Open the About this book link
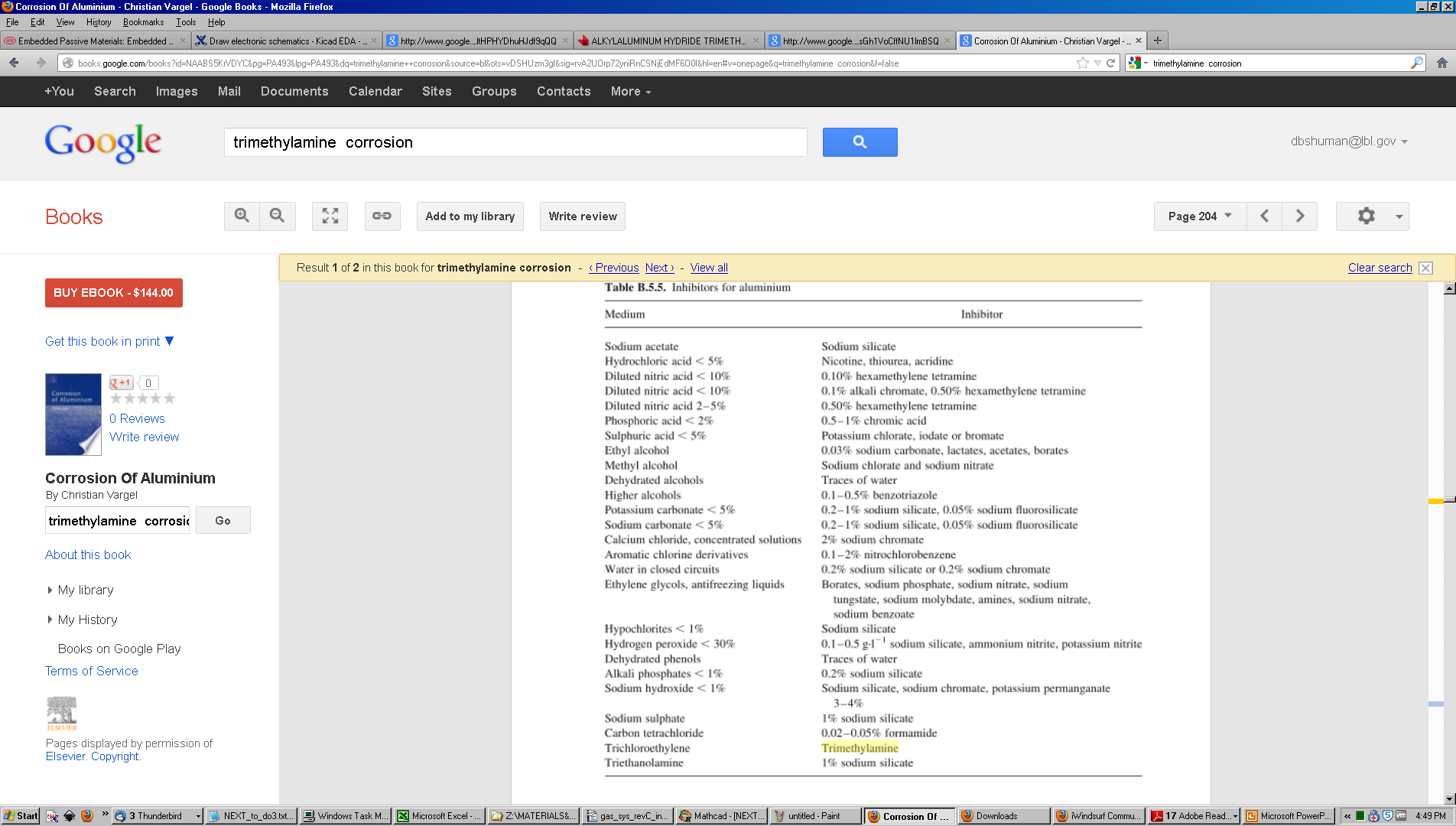 tap(88, 554)
